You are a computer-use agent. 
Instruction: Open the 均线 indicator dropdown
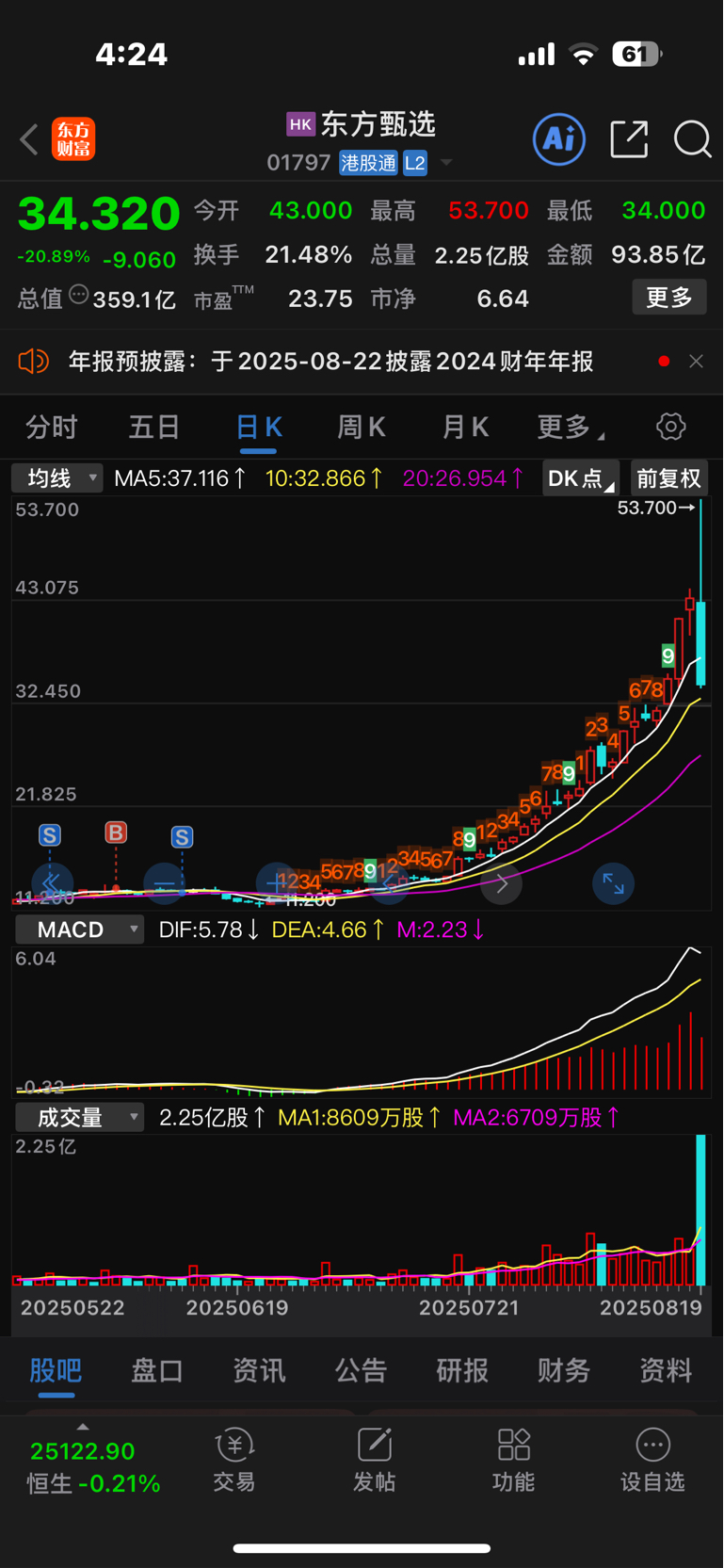pos(57,478)
